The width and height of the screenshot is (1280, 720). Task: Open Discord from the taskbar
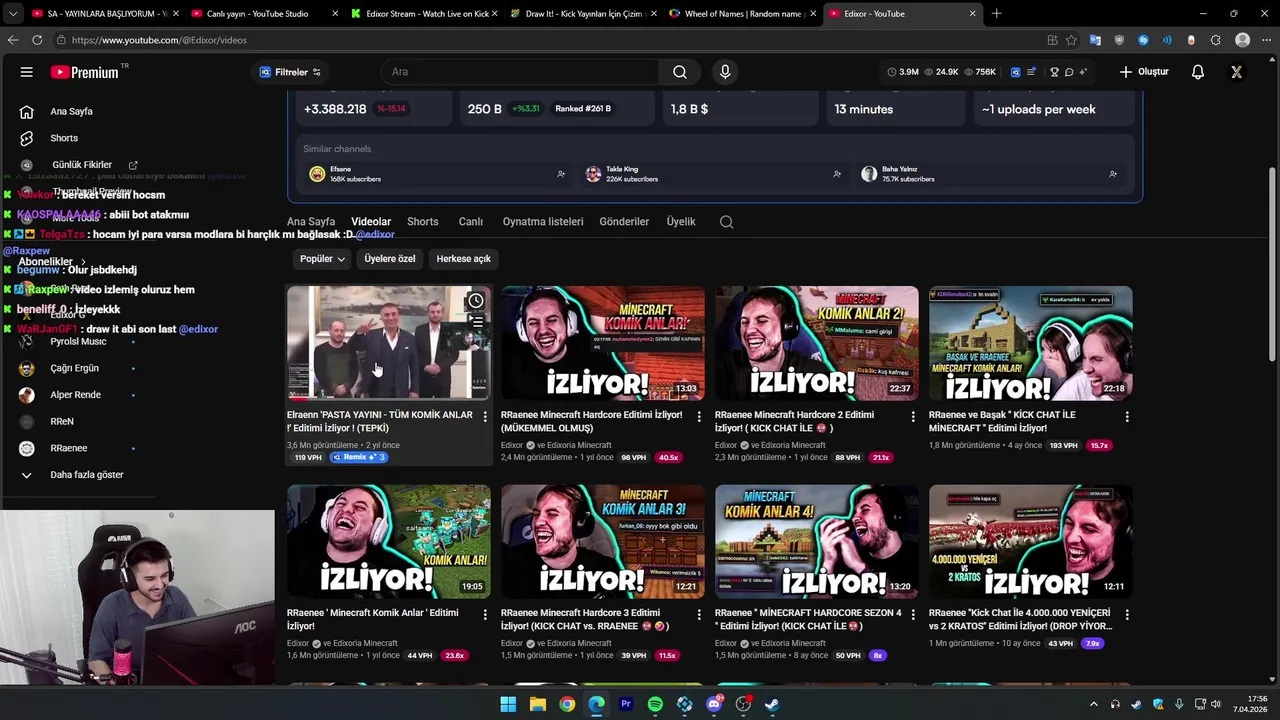click(x=714, y=704)
